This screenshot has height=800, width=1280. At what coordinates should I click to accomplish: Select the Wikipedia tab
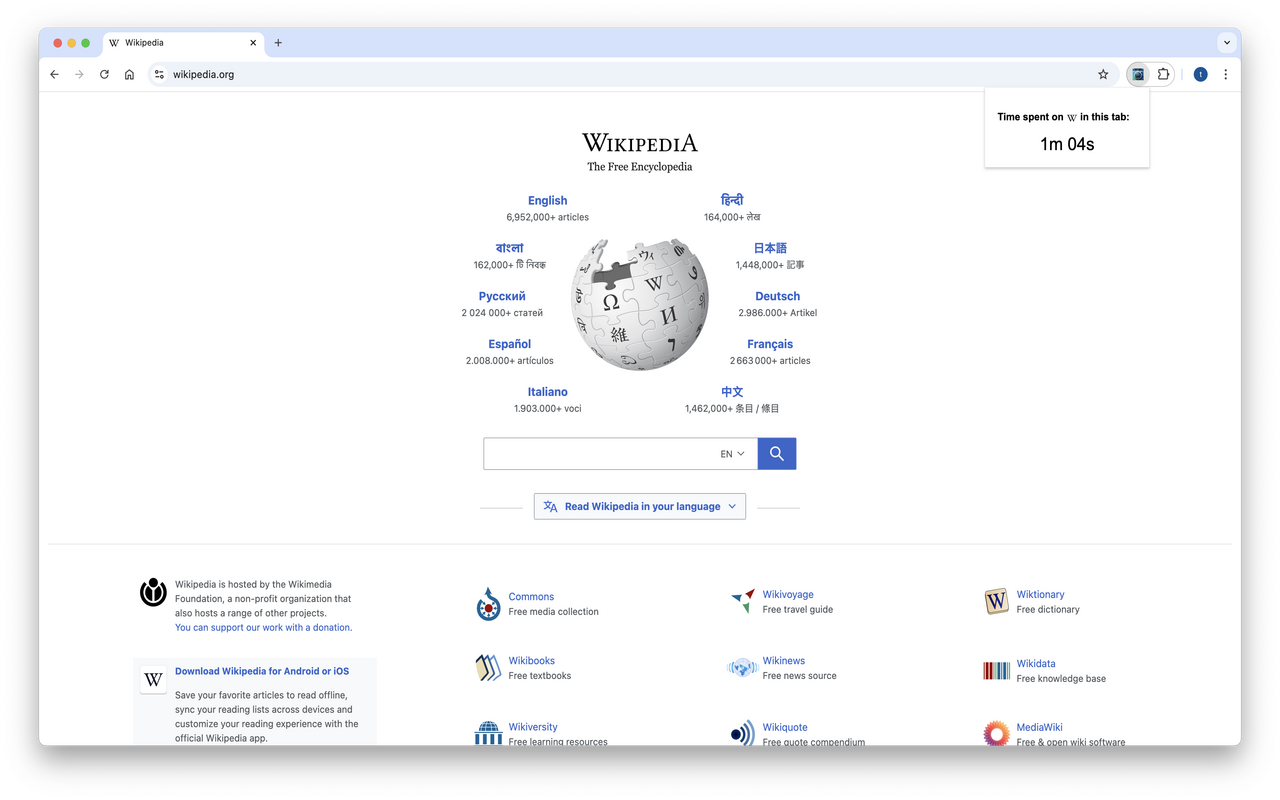[x=183, y=43]
